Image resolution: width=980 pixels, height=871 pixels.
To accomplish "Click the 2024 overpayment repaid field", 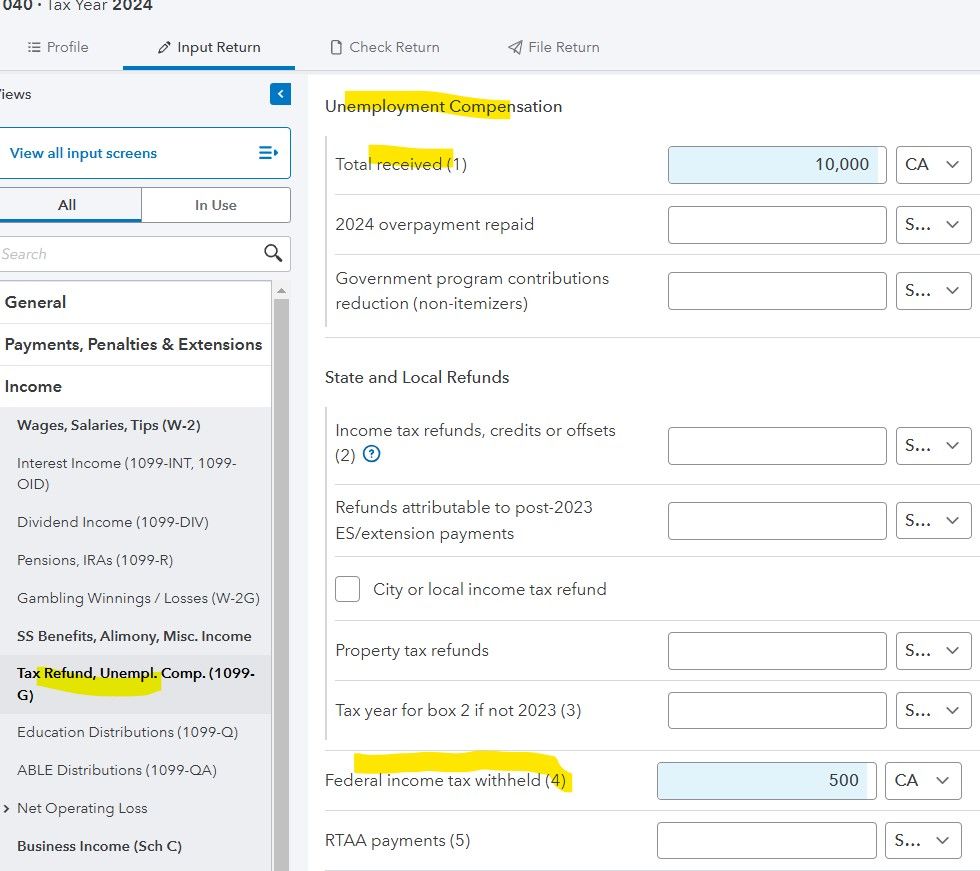I will pos(776,225).
